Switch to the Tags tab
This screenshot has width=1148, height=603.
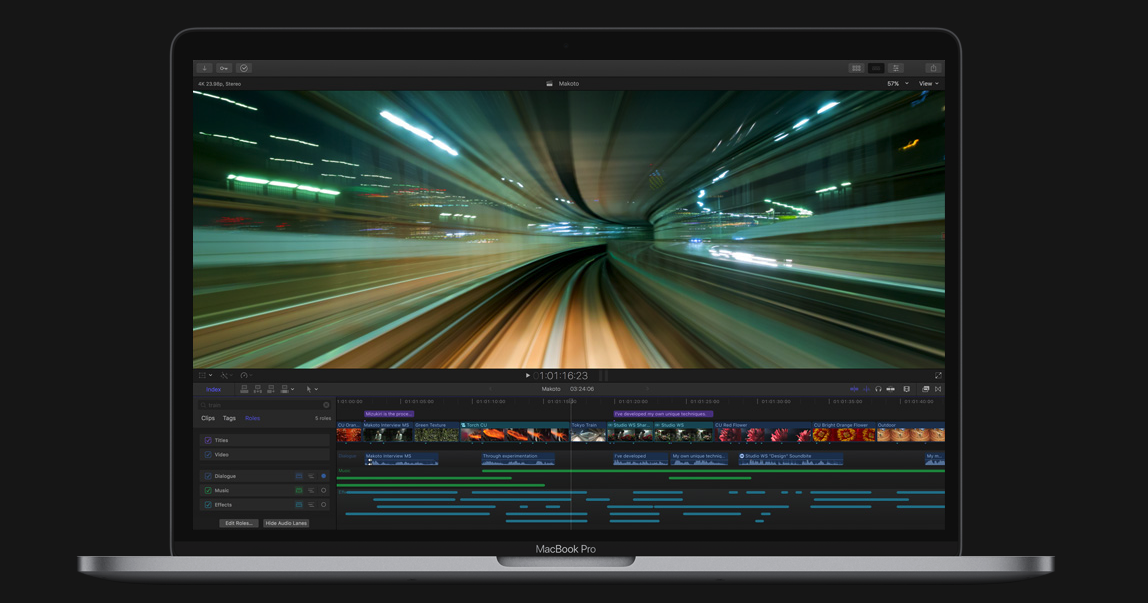click(x=229, y=418)
